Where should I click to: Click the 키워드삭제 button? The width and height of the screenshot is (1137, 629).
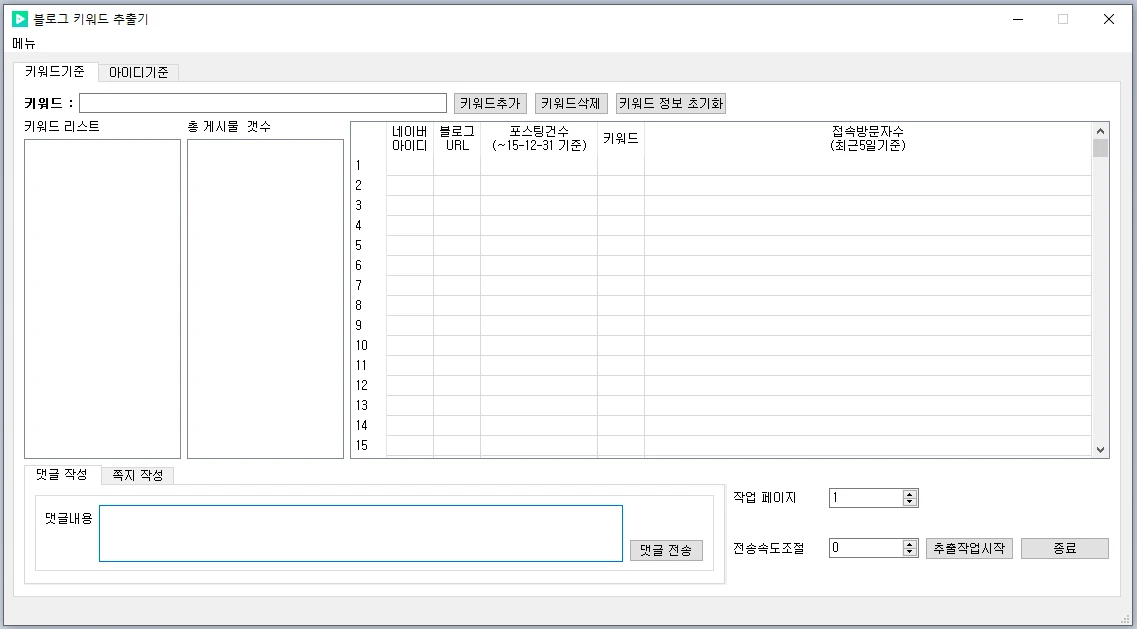tap(570, 102)
